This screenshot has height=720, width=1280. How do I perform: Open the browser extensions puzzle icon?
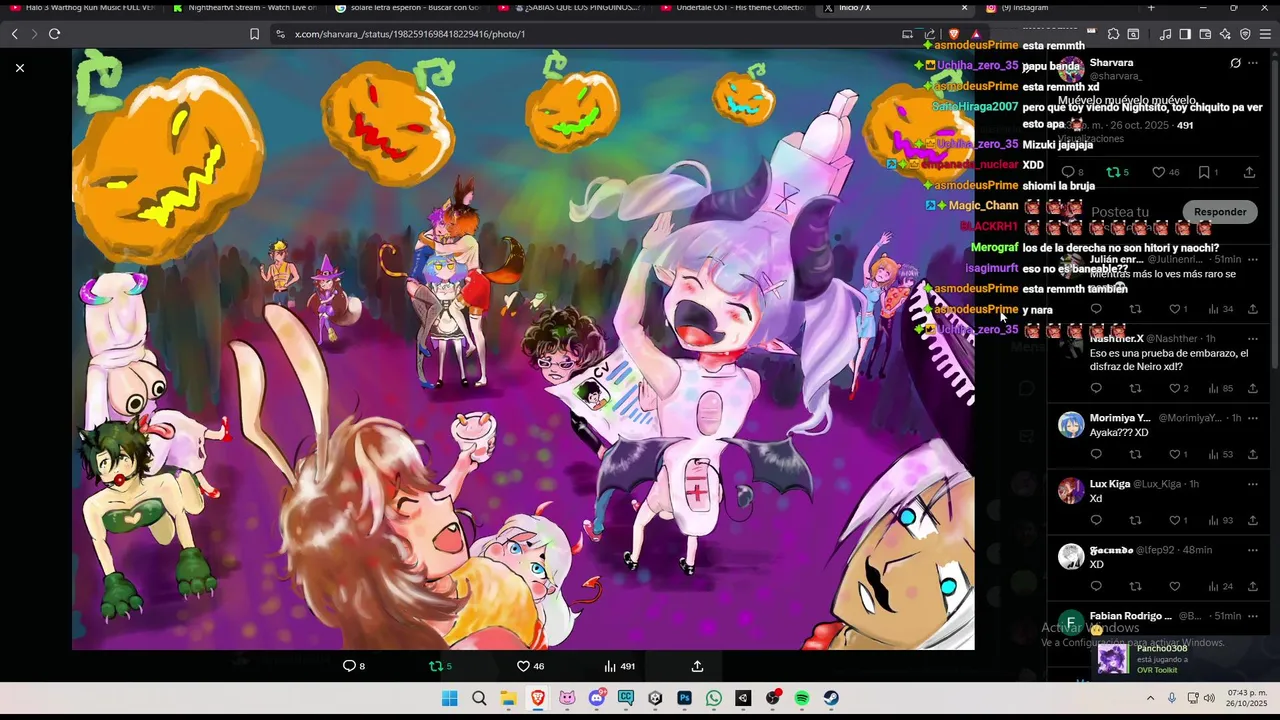1114,34
